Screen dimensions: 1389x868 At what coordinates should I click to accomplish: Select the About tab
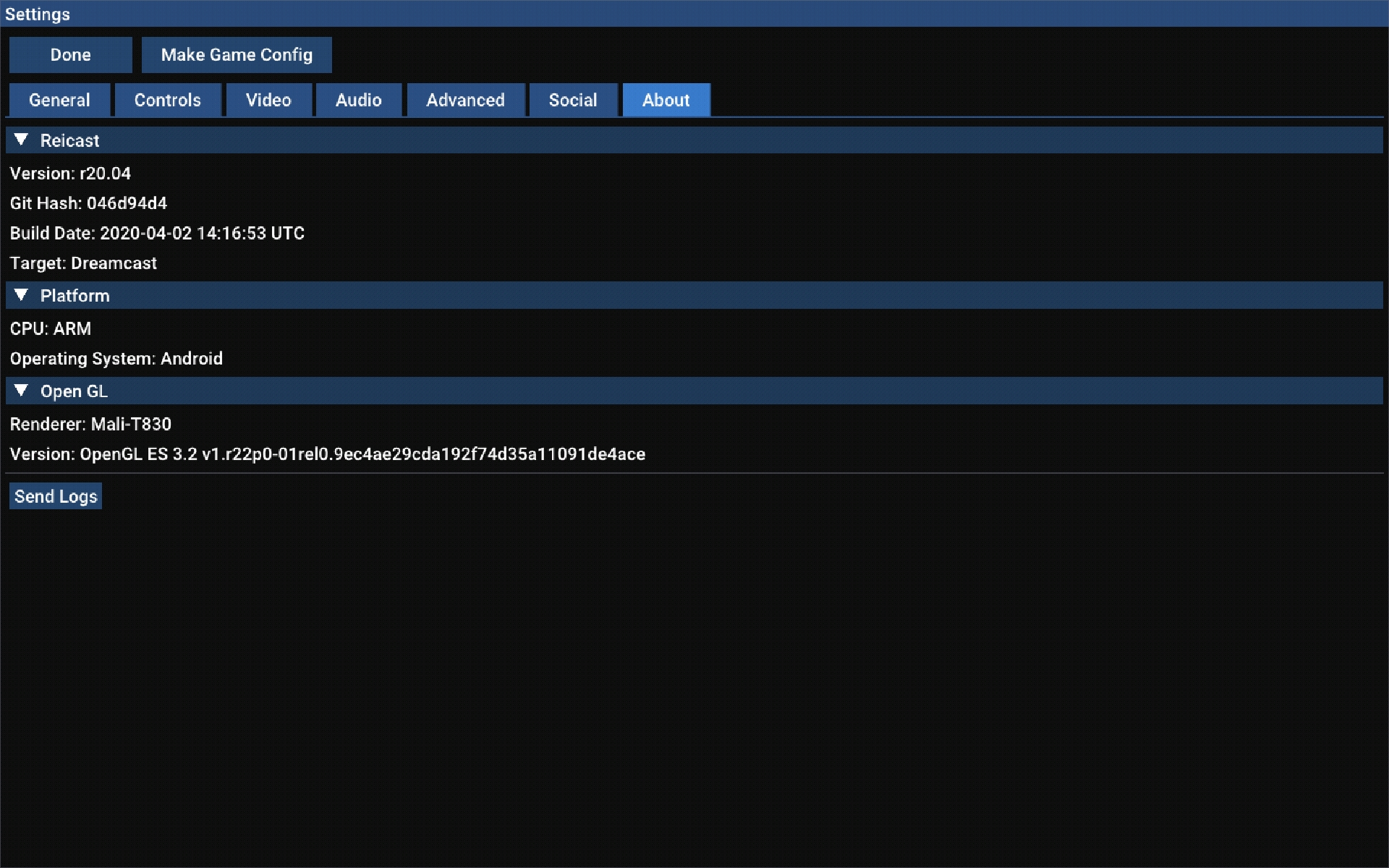click(666, 100)
